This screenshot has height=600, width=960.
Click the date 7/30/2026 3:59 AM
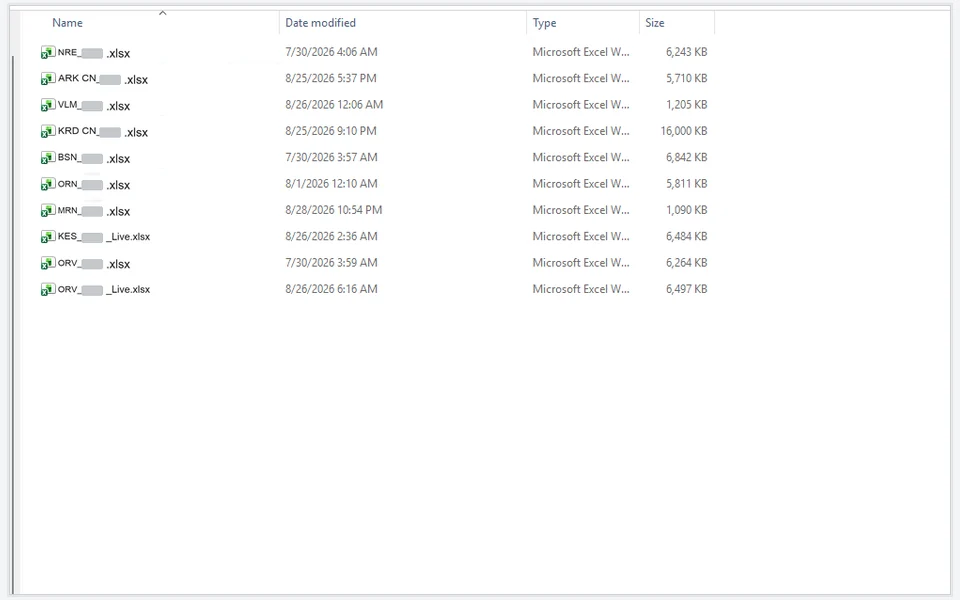(x=331, y=263)
